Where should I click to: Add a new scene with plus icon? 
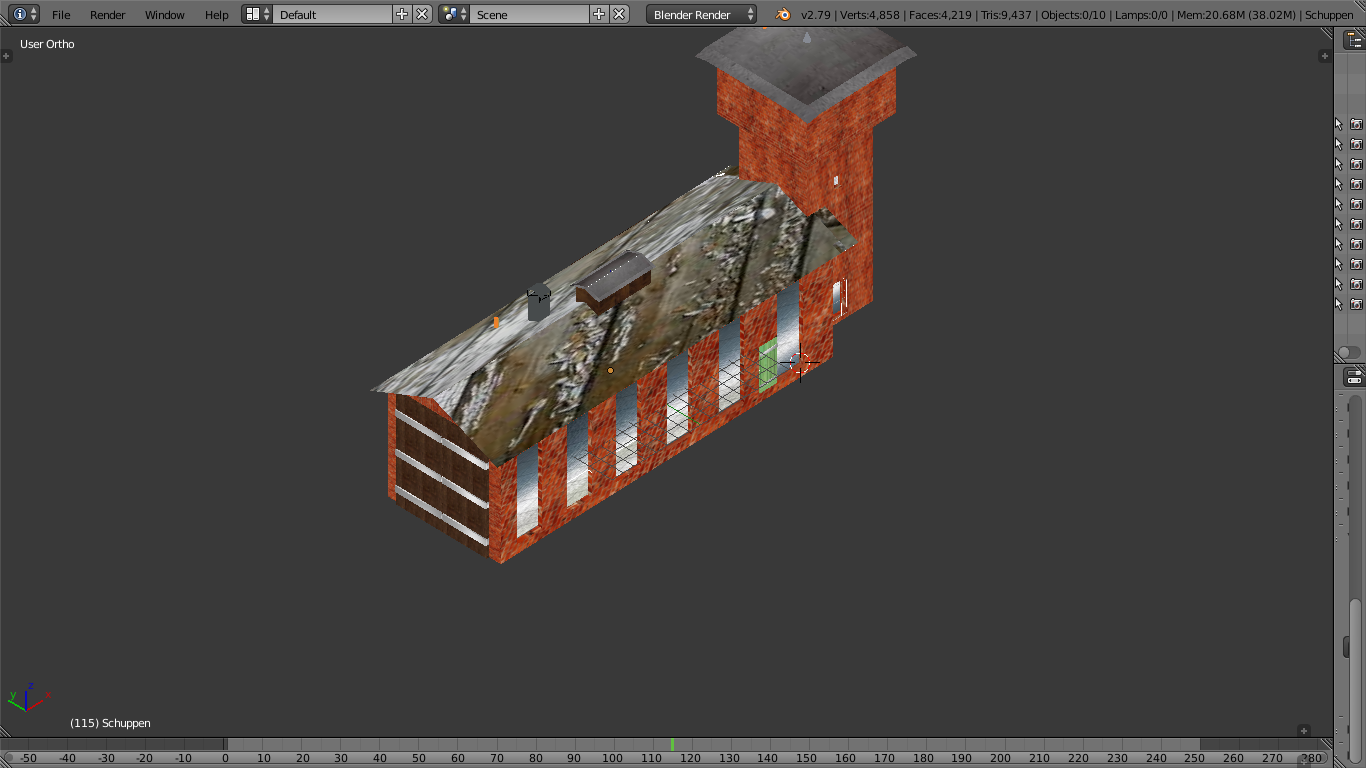point(599,14)
